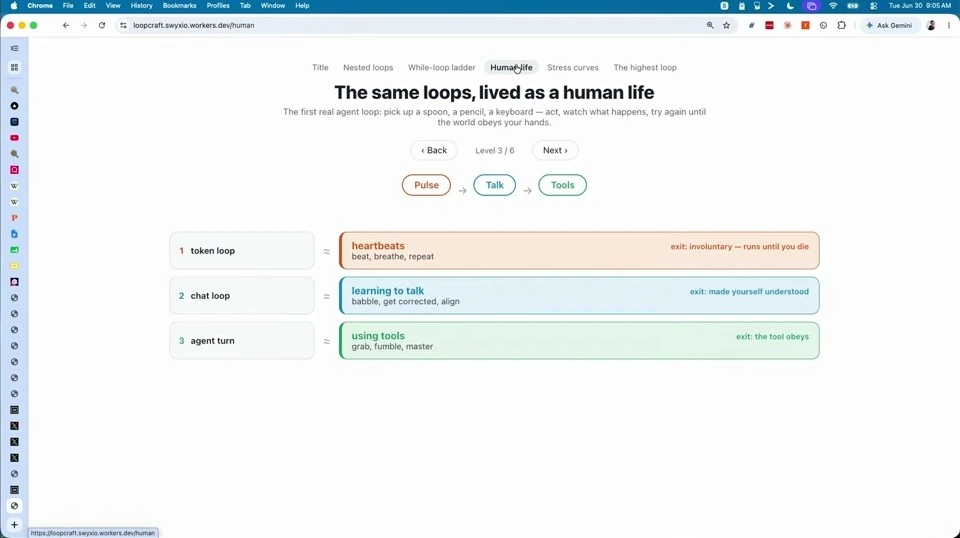Open the battery status menu
The image size is (960, 538).
click(853, 6)
